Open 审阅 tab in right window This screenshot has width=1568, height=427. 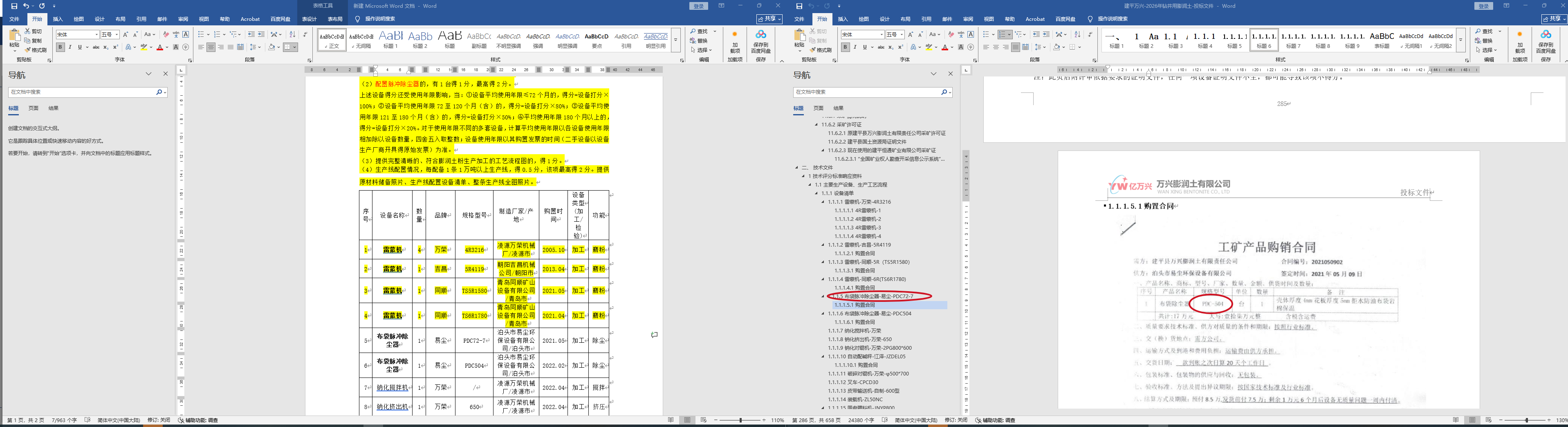(968, 19)
